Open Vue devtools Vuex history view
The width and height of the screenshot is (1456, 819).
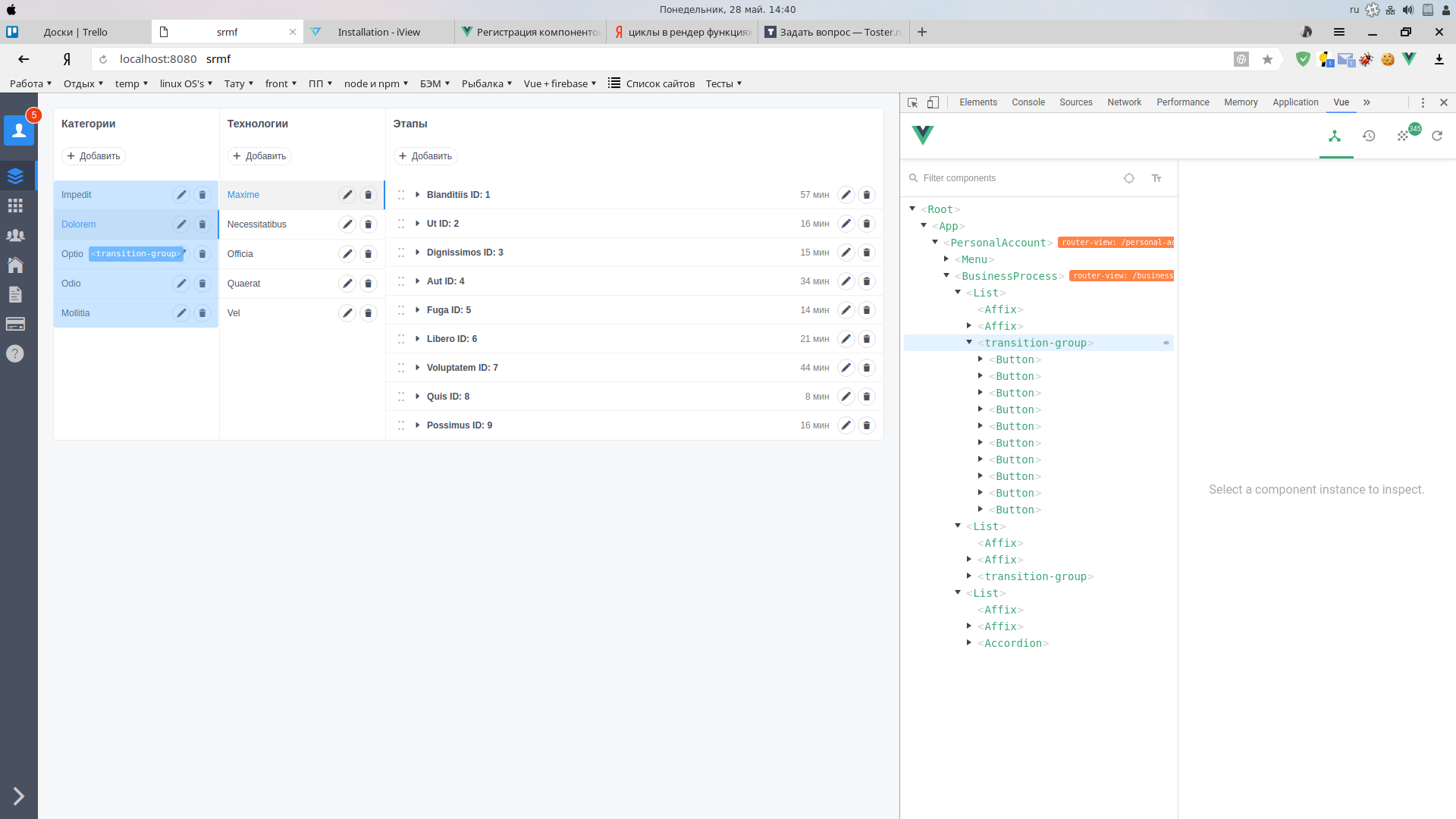point(1369,136)
